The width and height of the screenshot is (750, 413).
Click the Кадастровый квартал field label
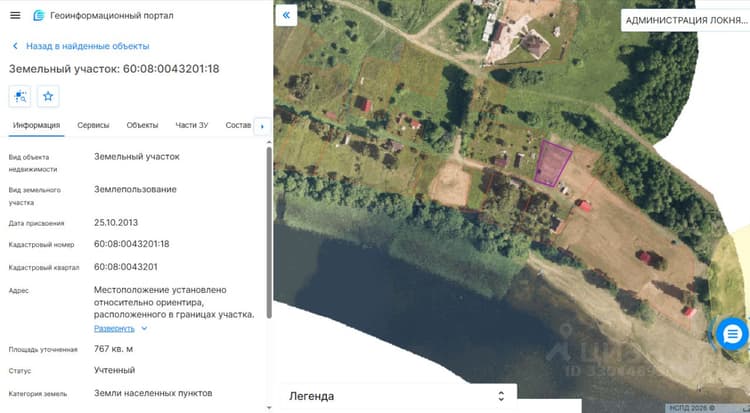point(44,268)
